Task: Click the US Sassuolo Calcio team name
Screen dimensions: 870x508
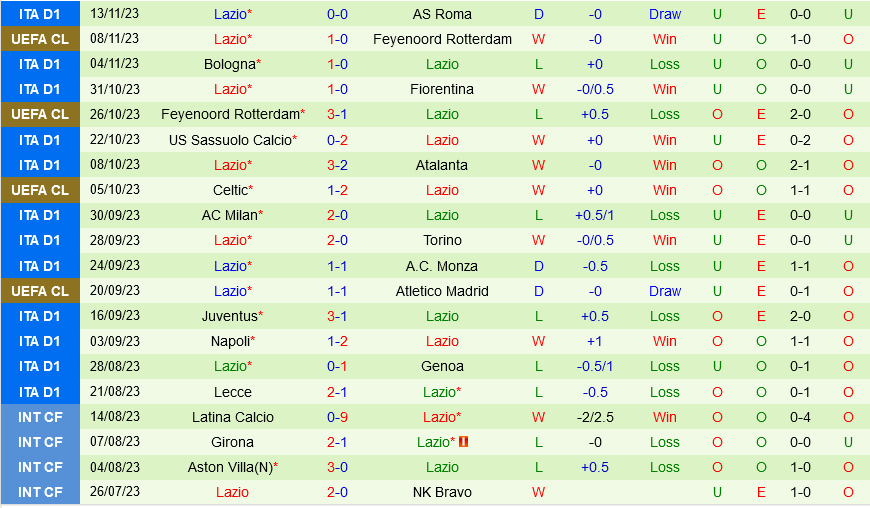Action: click(x=232, y=140)
